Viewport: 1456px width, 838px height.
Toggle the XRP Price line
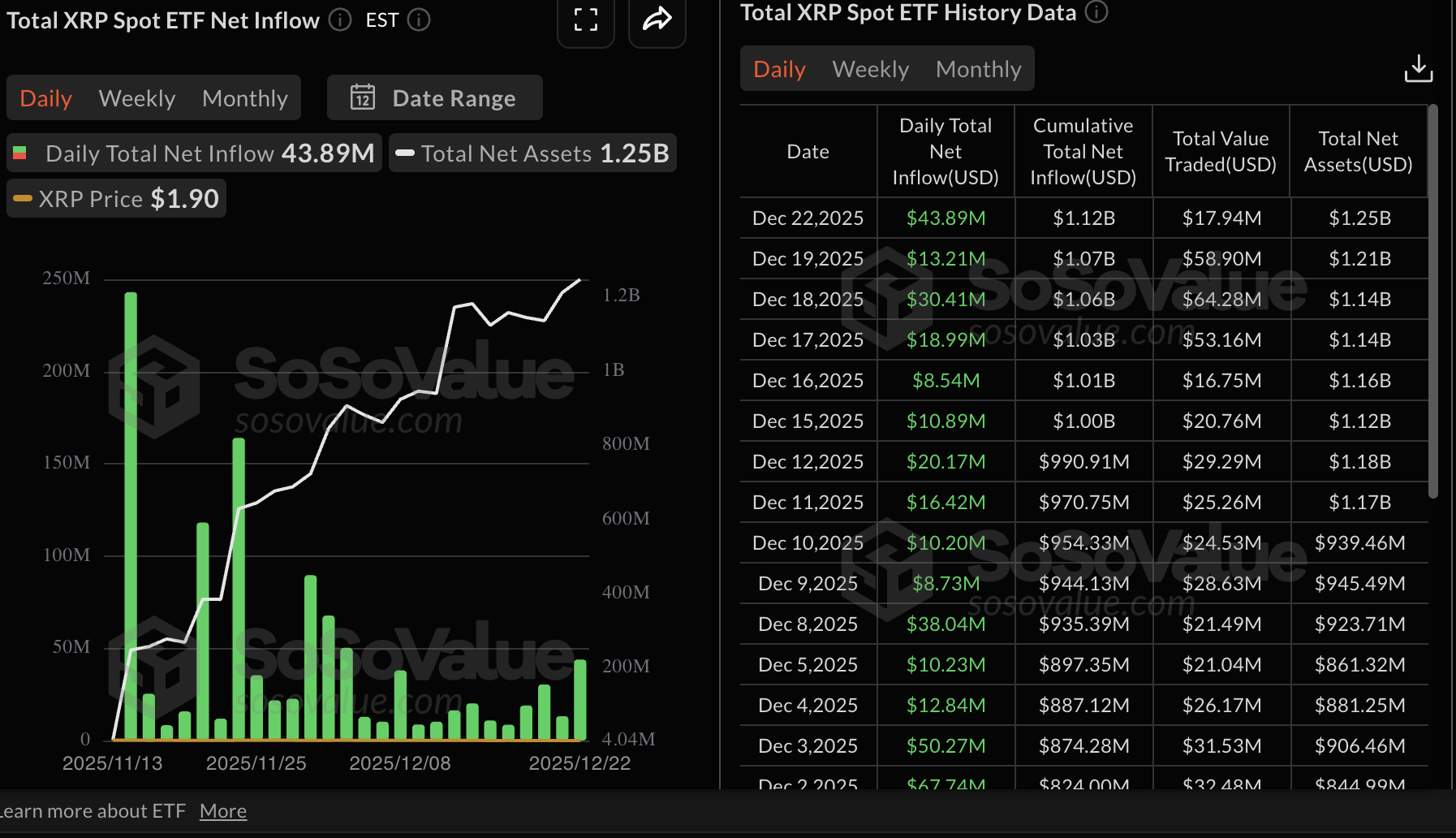point(115,197)
